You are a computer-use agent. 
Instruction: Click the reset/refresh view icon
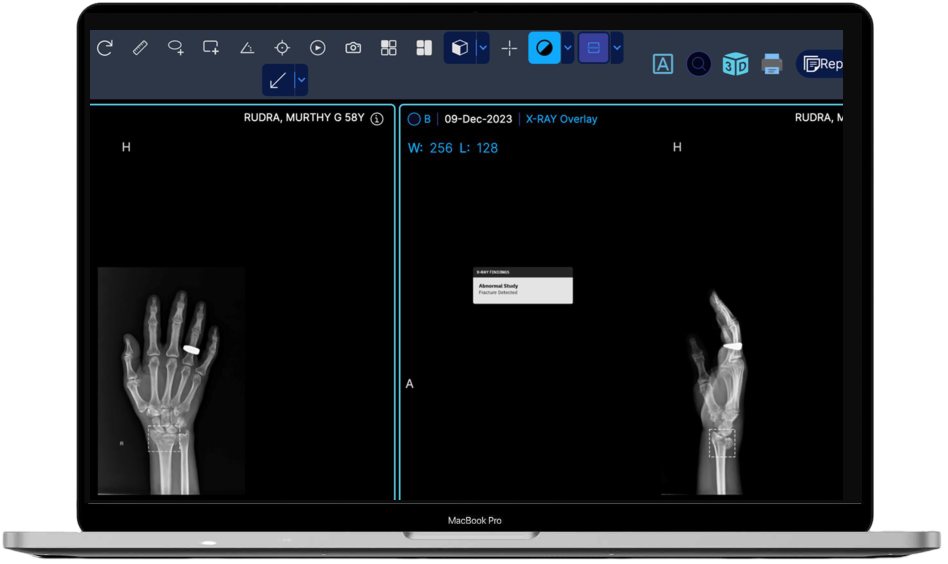pyautogui.click(x=105, y=48)
